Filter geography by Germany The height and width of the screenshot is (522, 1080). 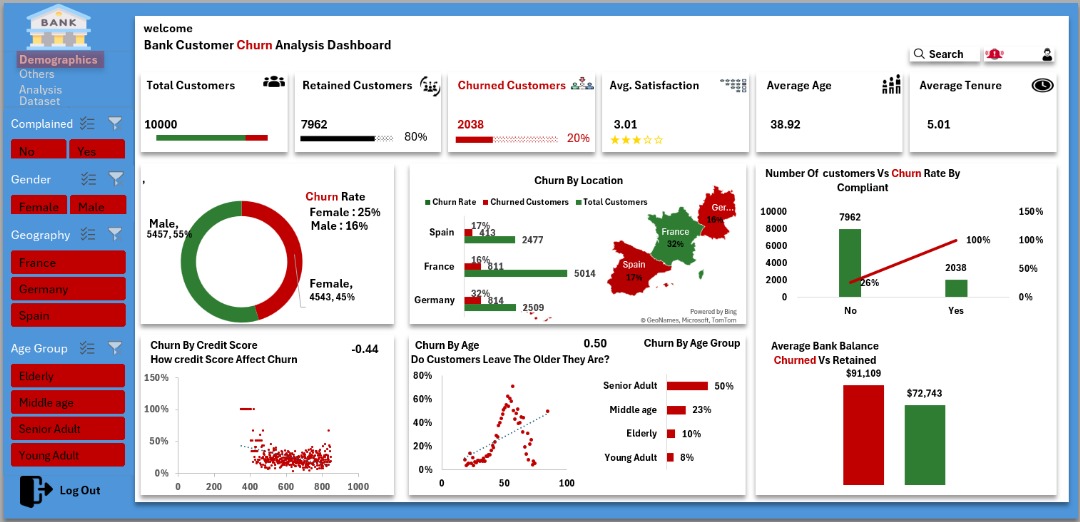click(68, 289)
